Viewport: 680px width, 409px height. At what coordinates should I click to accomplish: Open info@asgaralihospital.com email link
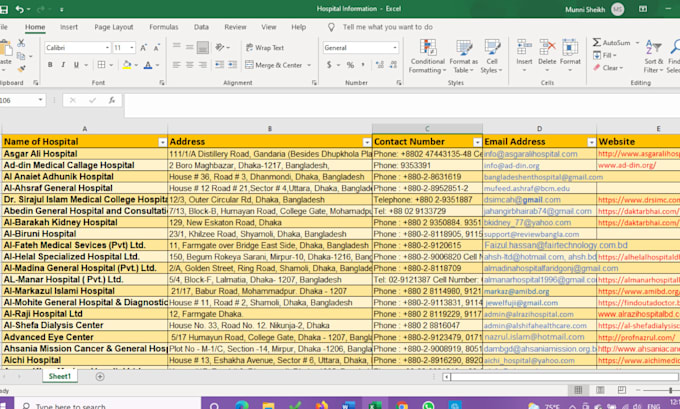(531, 154)
